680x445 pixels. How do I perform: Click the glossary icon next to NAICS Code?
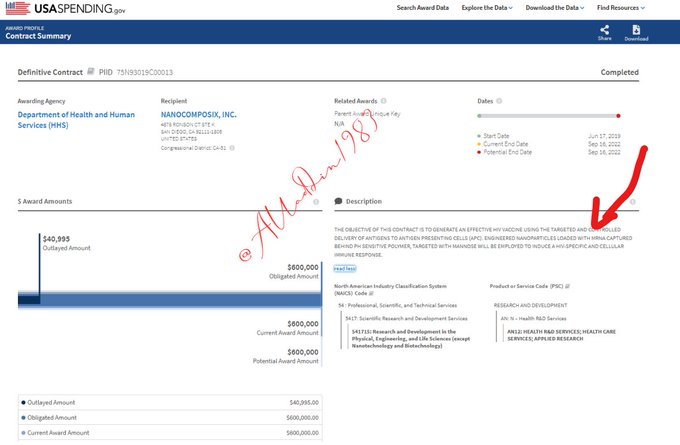pos(372,295)
